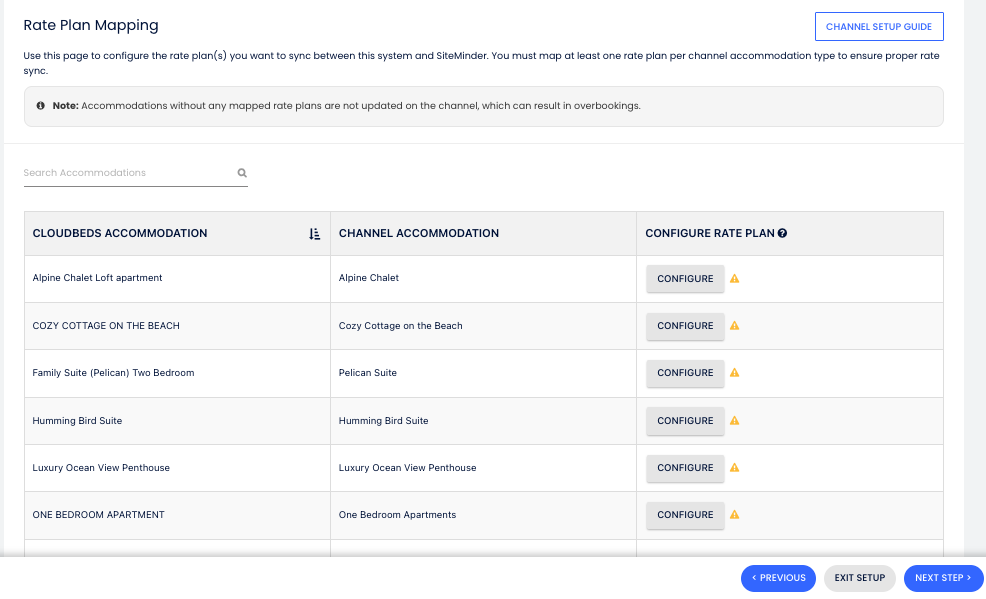Focus the Search Accommodations field
The height and width of the screenshot is (599, 986).
(128, 173)
